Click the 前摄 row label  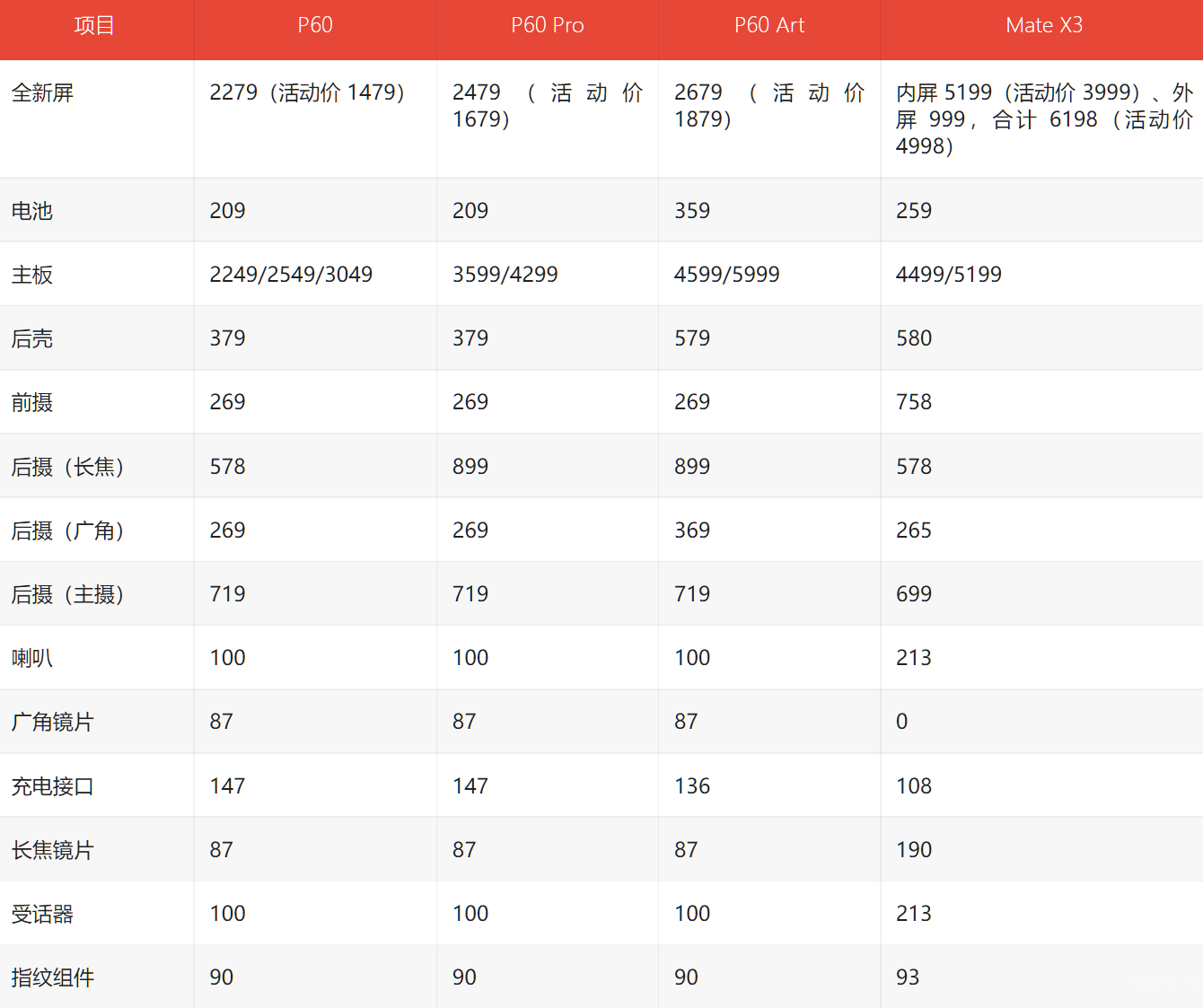click(32, 402)
